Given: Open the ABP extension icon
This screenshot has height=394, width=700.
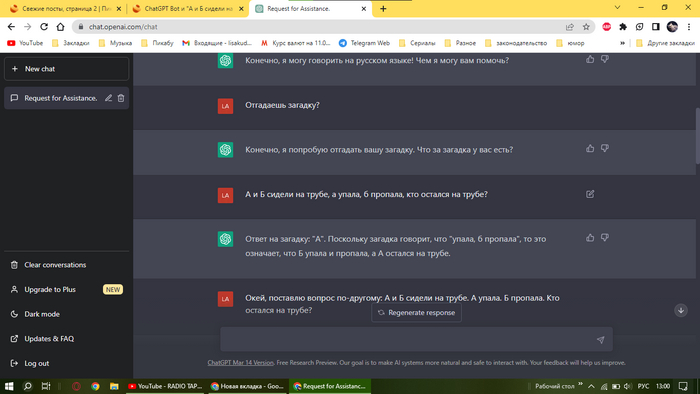Looking at the screenshot, I should (606, 27).
